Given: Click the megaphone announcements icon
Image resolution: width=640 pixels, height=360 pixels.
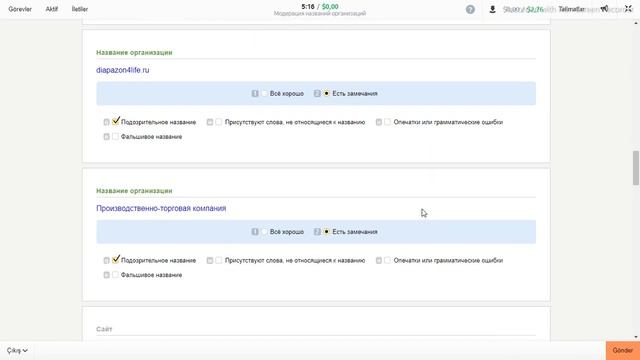Looking at the screenshot, I should point(604,9).
